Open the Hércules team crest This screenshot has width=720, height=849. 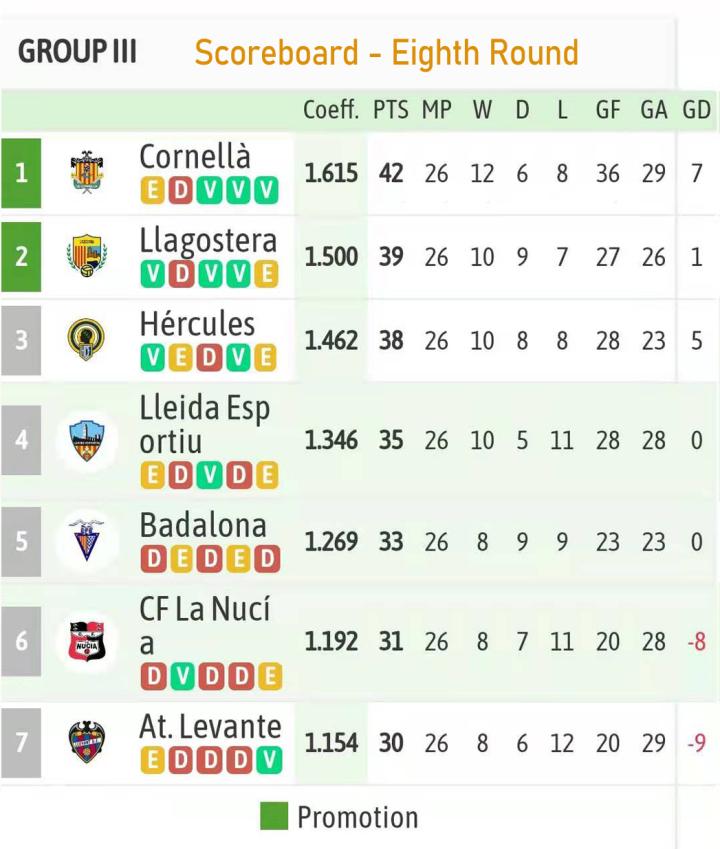87,339
